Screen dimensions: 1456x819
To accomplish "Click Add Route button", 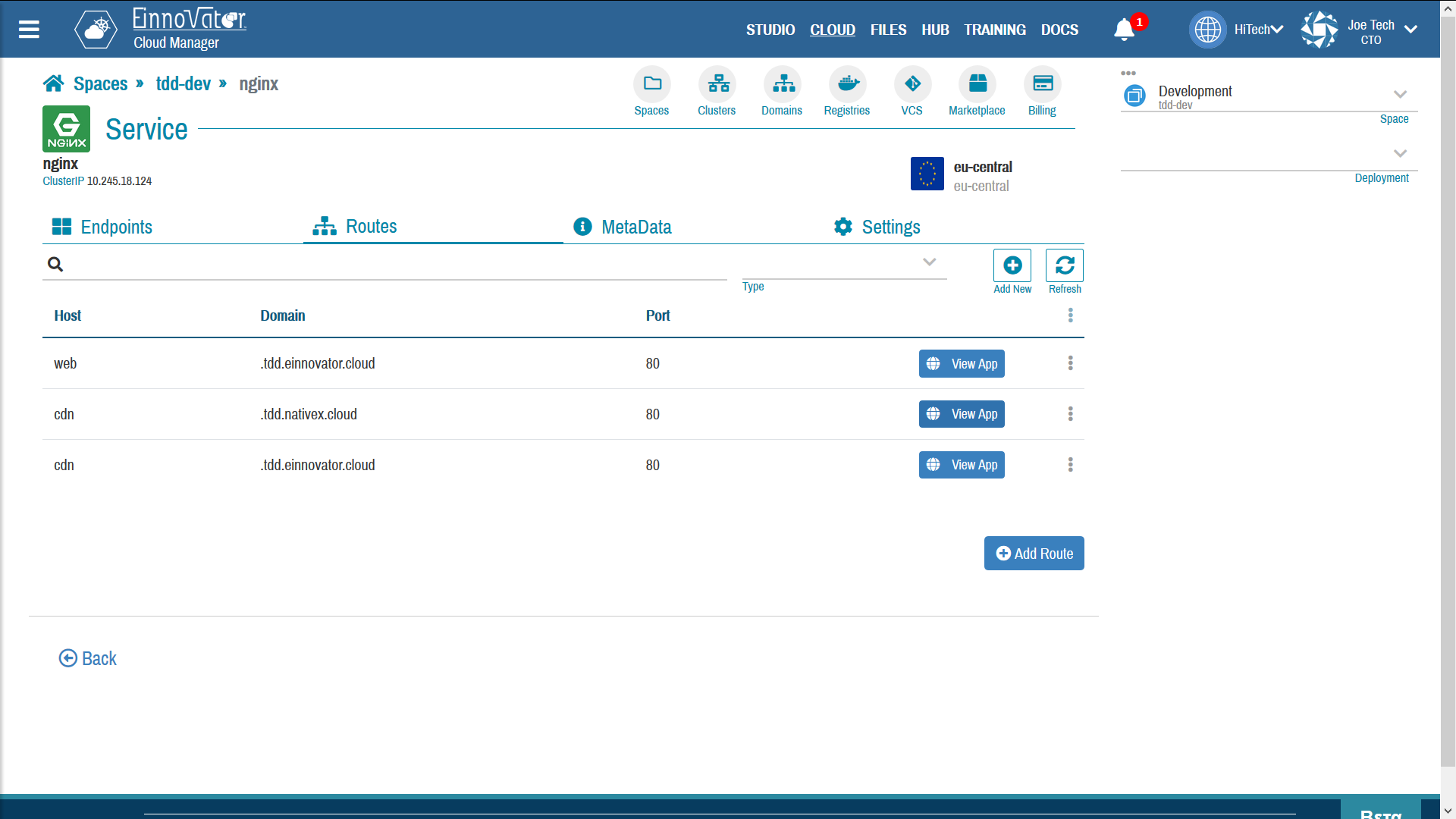I will coord(1034,553).
